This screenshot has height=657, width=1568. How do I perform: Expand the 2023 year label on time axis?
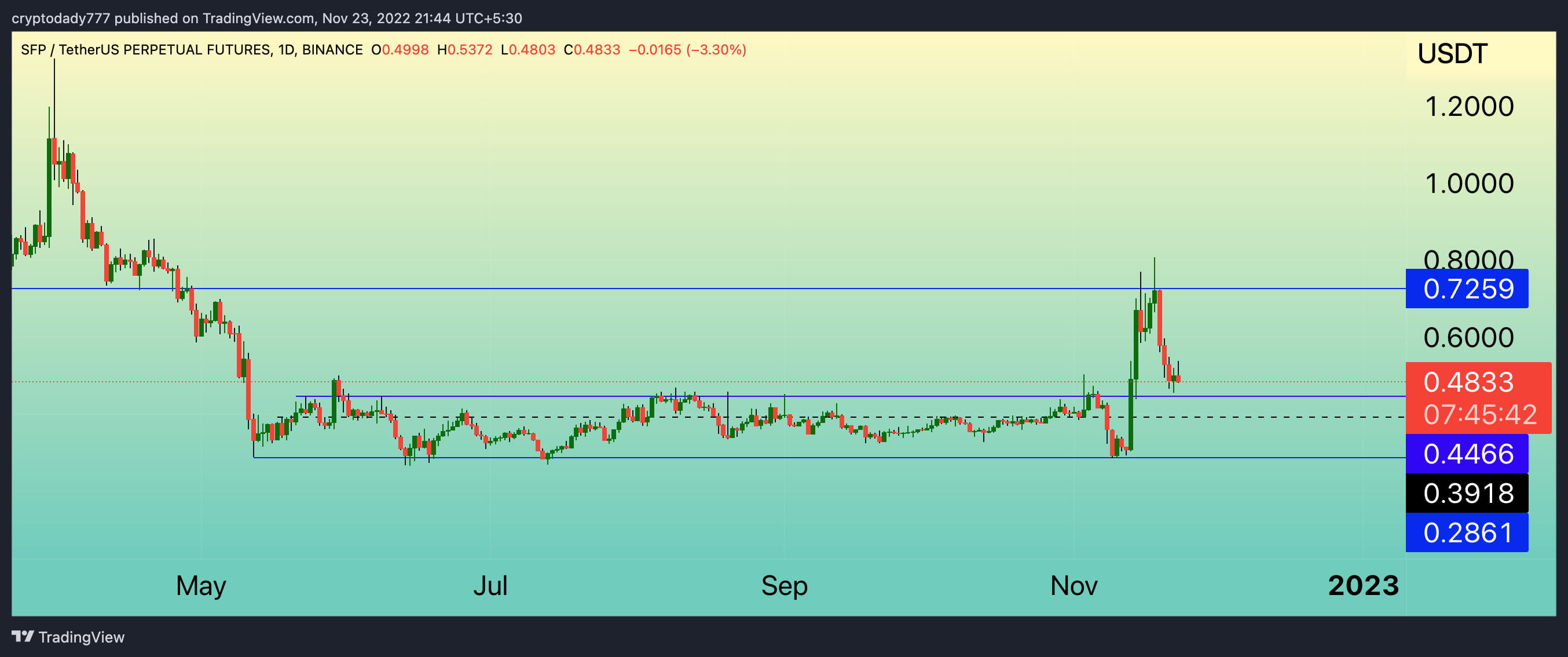[1364, 585]
